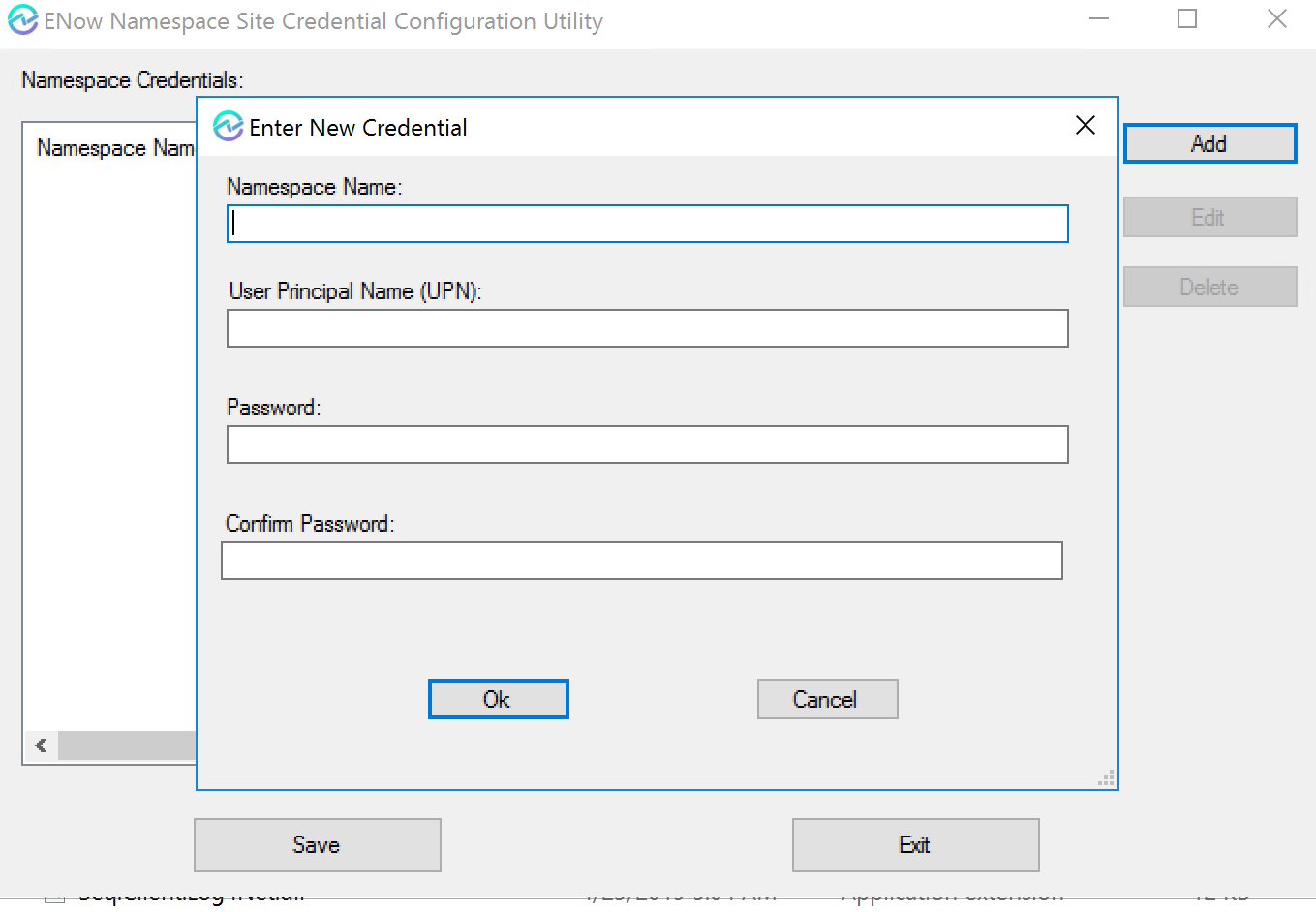Minimize the ENow utility window
1316x912 pixels.
coord(1099,19)
